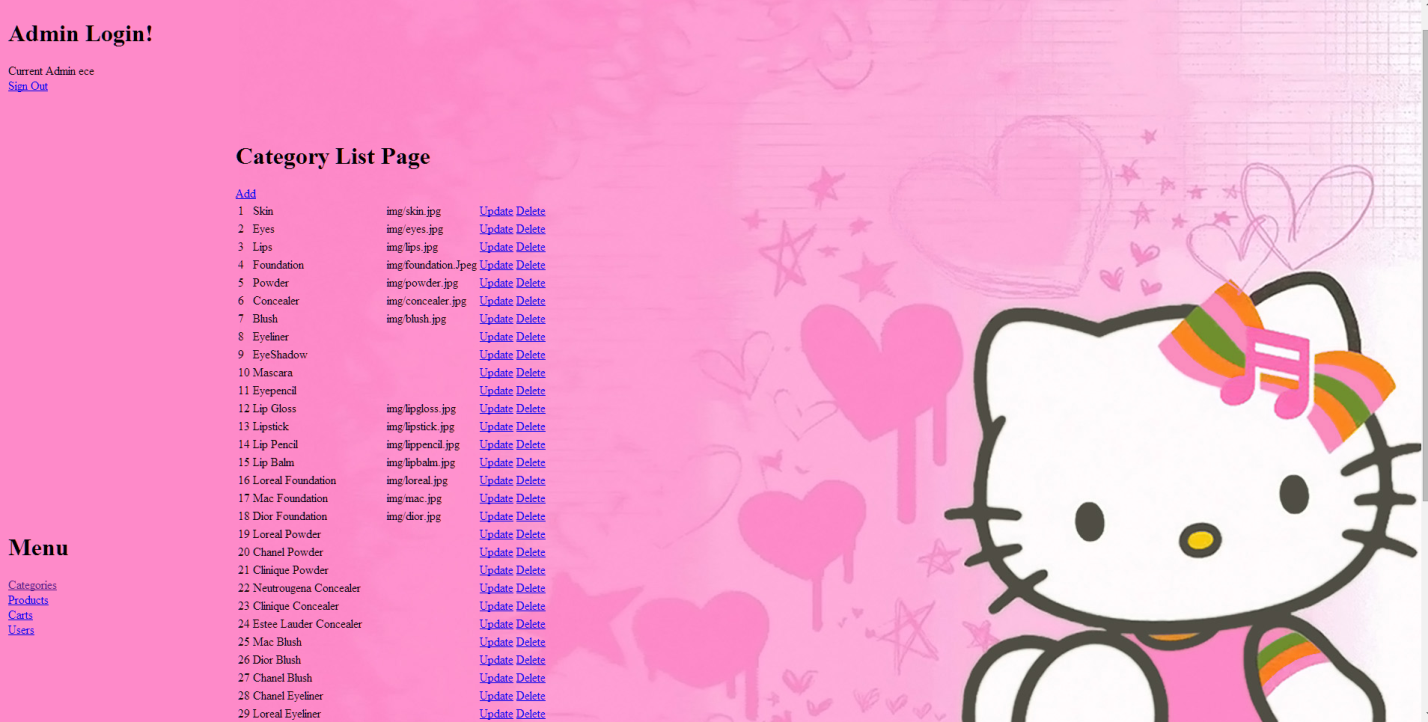The height and width of the screenshot is (722, 1428).
Task: Update the Skin category
Action: [x=496, y=212]
